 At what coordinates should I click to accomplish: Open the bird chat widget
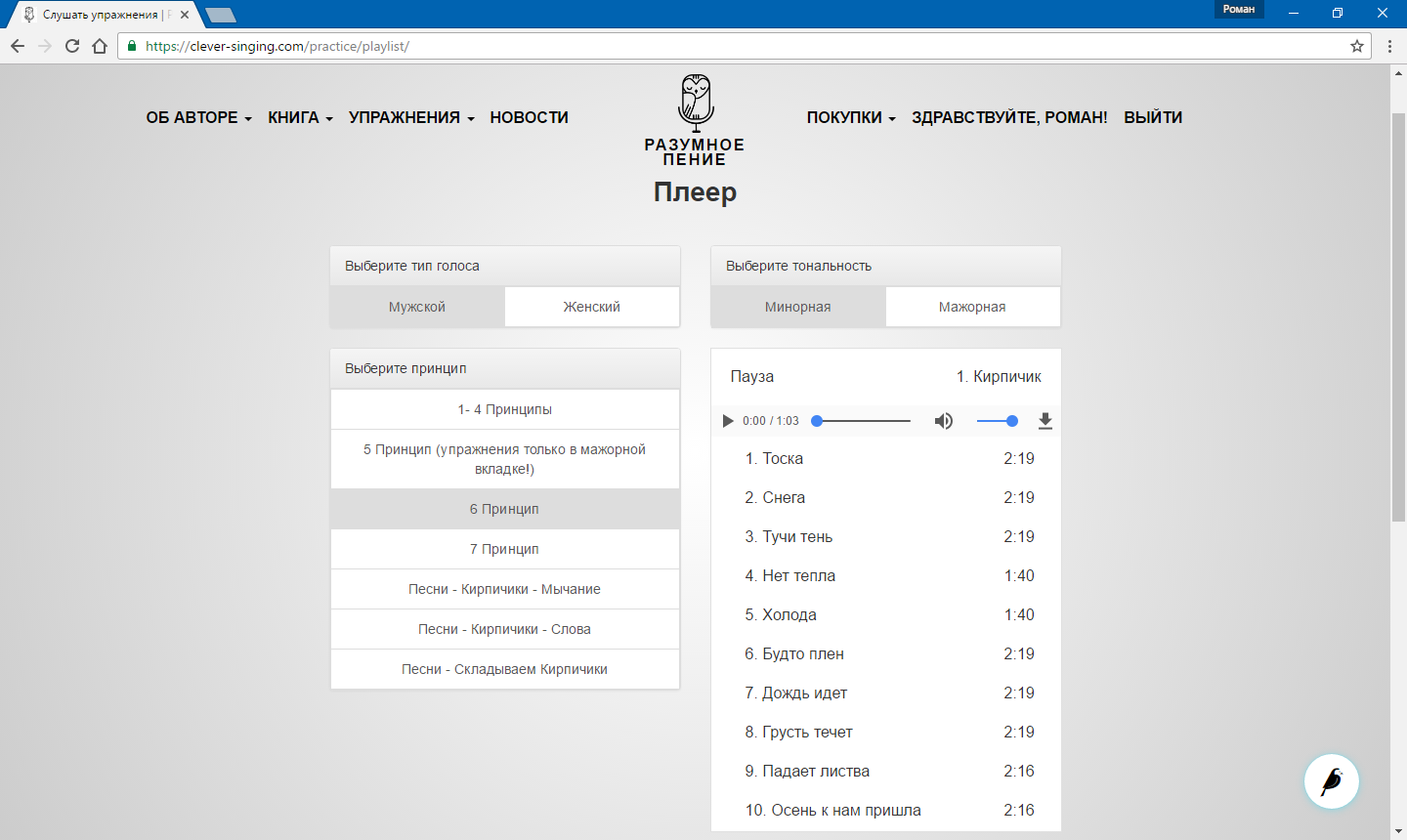coord(1332,781)
